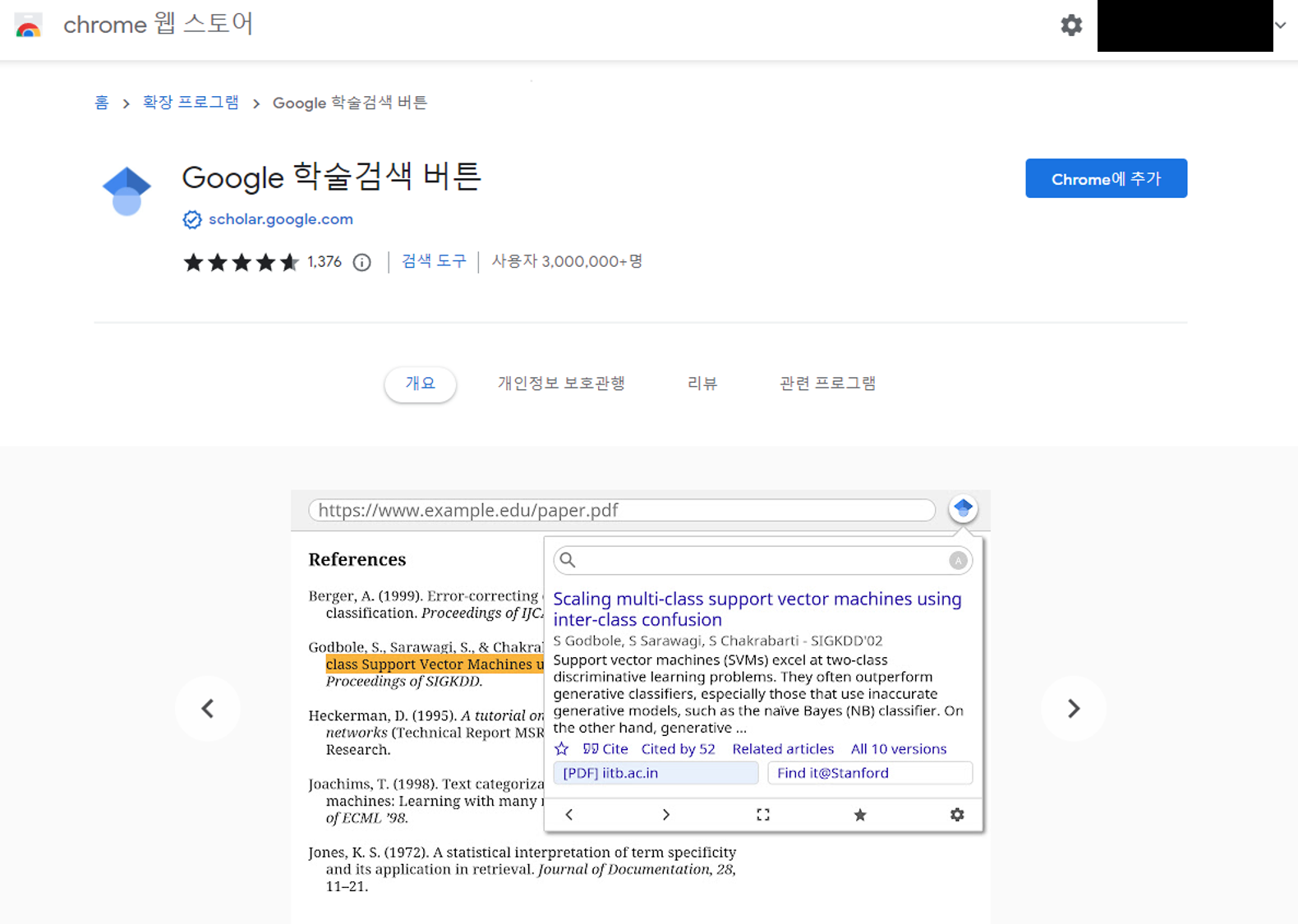Click the round A icon in the popup search box
The image size is (1298, 924).
coord(958,560)
